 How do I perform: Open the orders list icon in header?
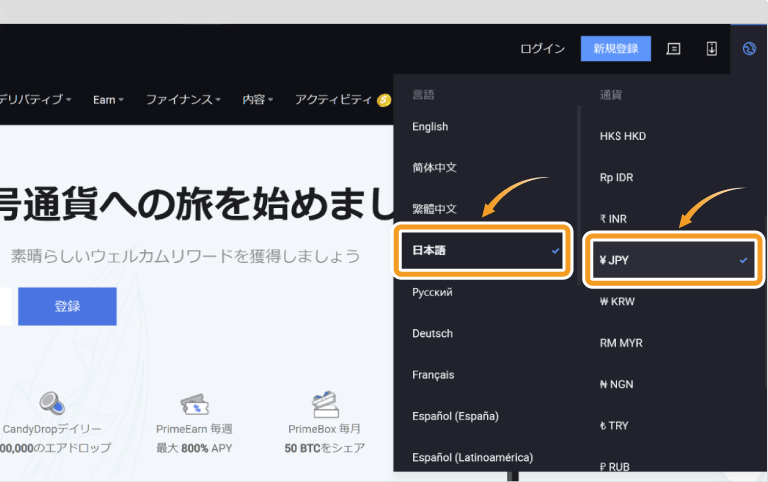click(x=673, y=48)
